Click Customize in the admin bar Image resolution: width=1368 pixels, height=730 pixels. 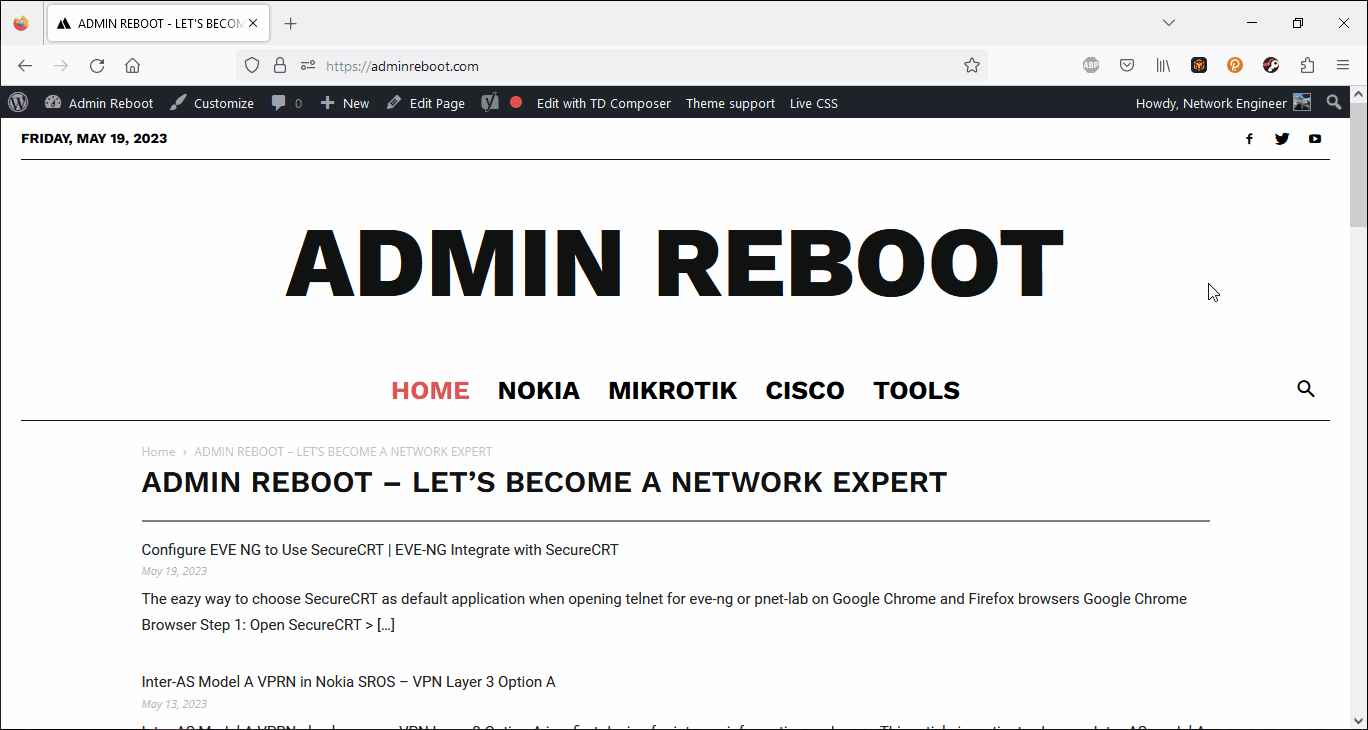[212, 103]
